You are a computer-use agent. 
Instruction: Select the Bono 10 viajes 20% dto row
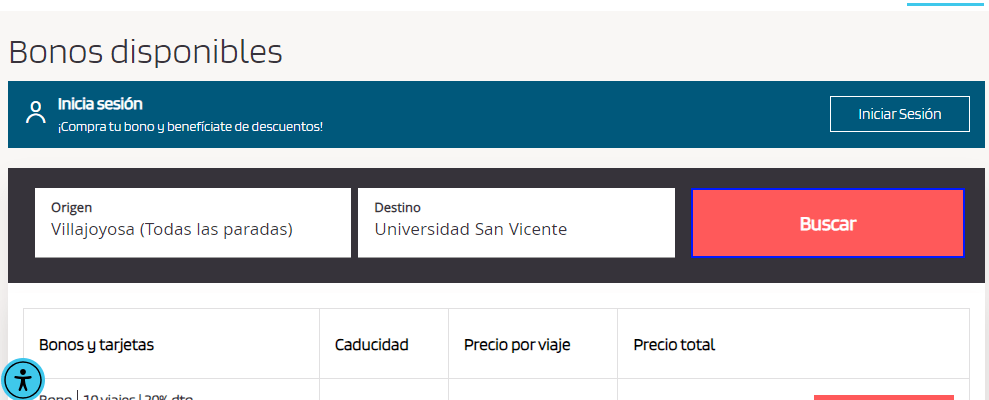point(116,396)
